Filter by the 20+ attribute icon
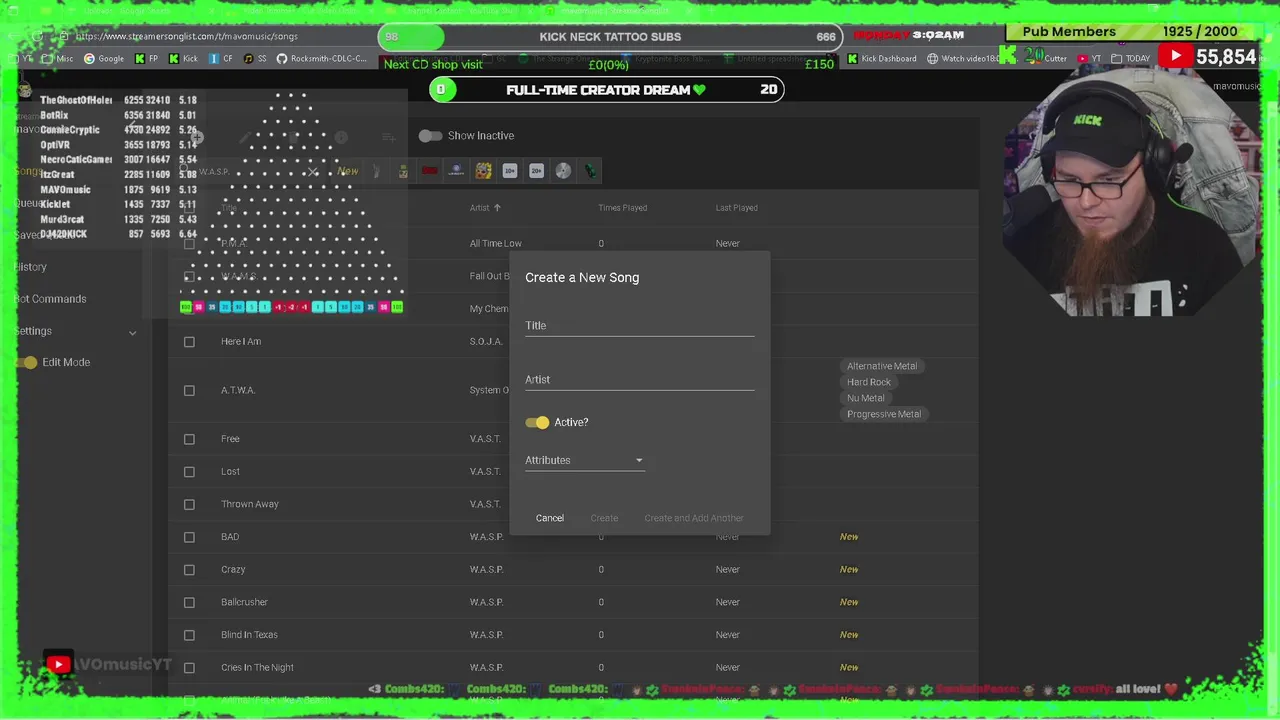The height and width of the screenshot is (720, 1280). click(x=536, y=171)
